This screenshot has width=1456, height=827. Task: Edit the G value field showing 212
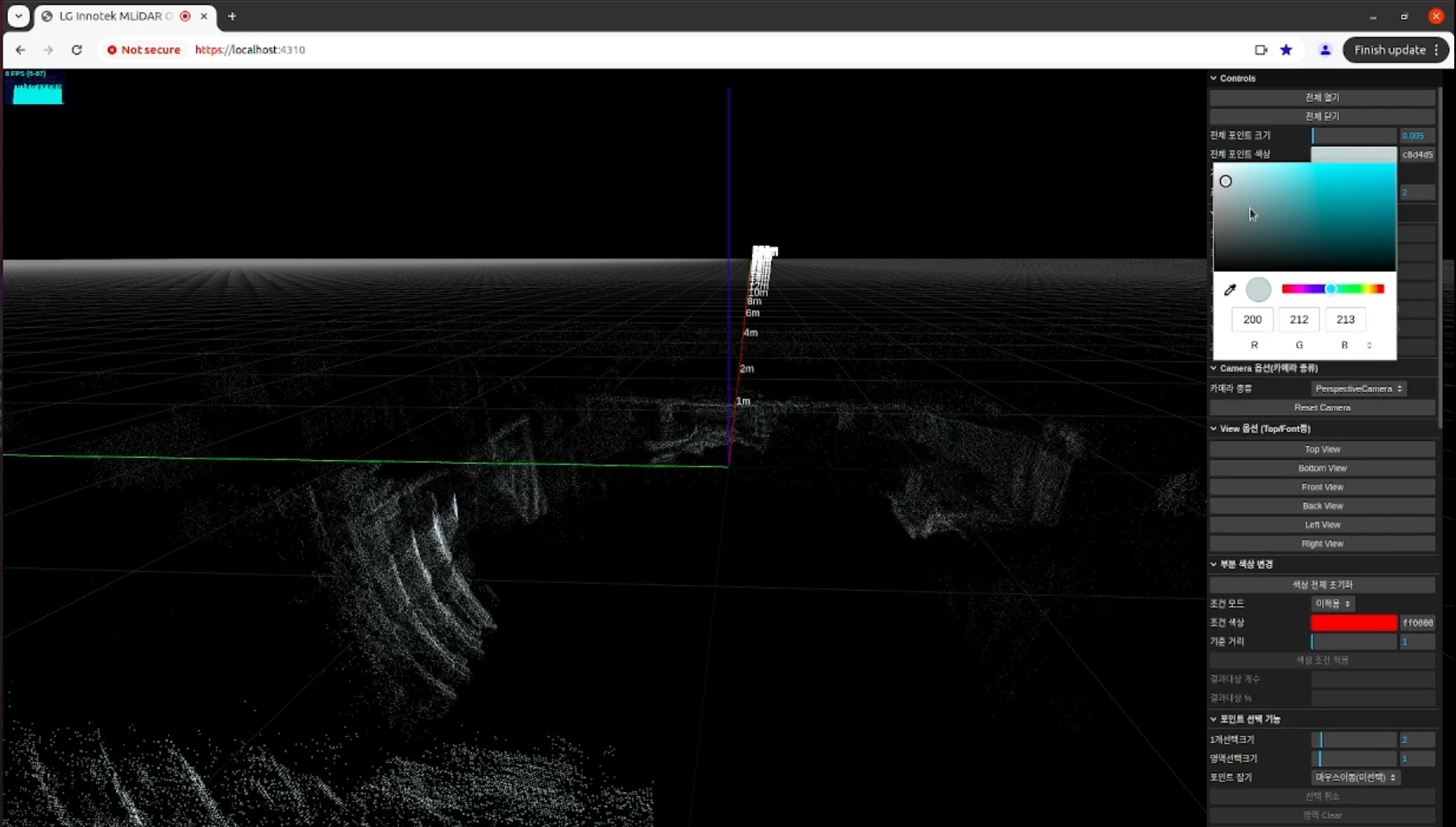pos(1299,319)
